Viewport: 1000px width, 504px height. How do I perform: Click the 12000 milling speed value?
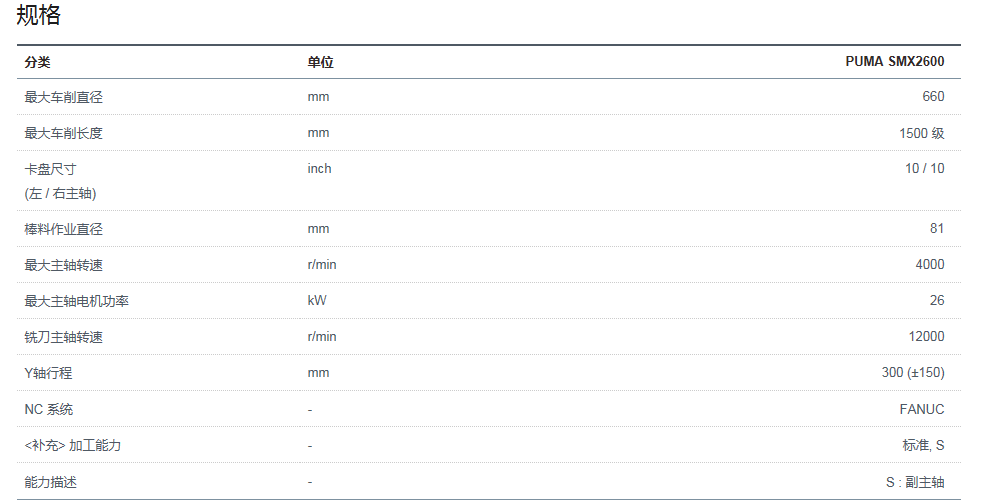click(x=927, y=336)
